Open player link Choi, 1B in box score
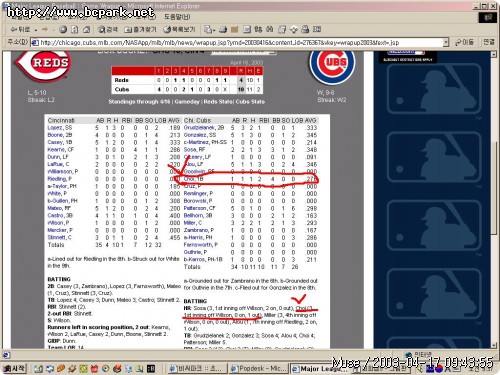 coord(193,179)
